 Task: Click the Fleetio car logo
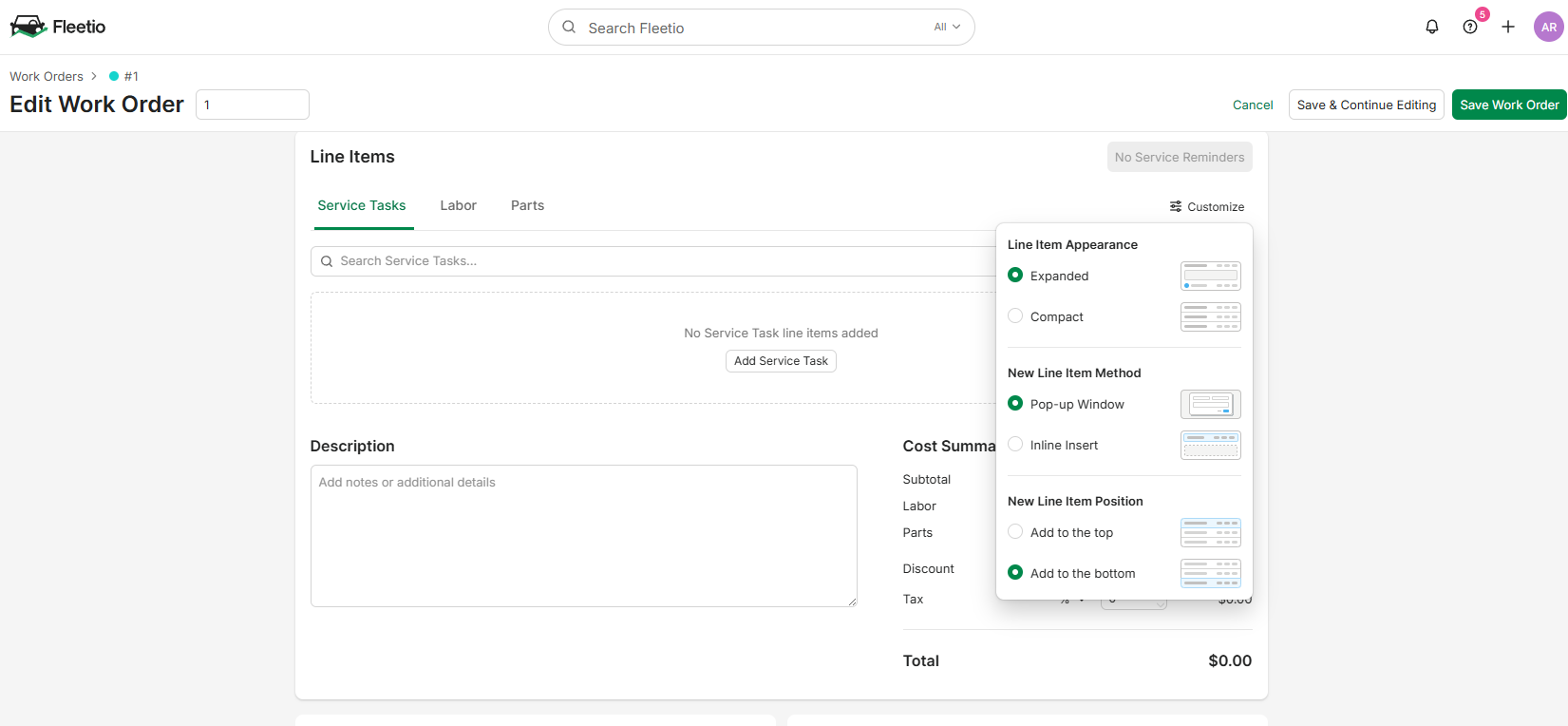click(x=28, y=27)
